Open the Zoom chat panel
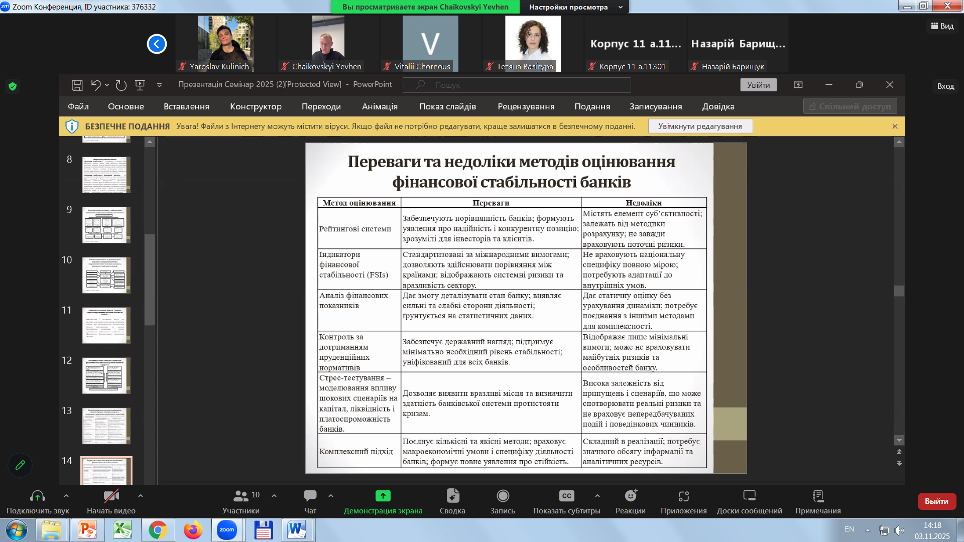The height and width of the screenshot is (542, 964). pyautogui.click(x=310, y=496)
